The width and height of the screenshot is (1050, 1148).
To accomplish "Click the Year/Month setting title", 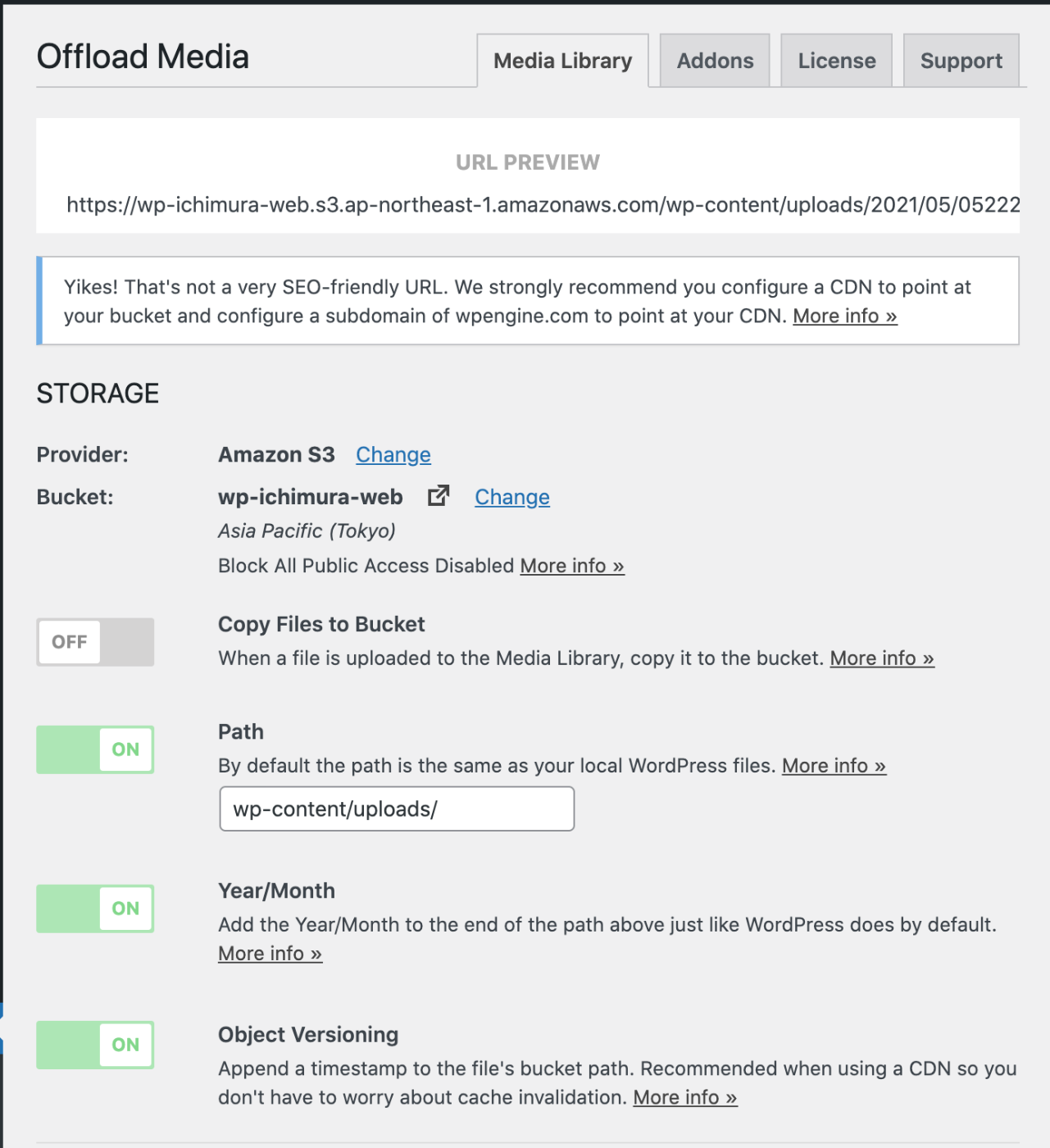I will pos(276,891).
